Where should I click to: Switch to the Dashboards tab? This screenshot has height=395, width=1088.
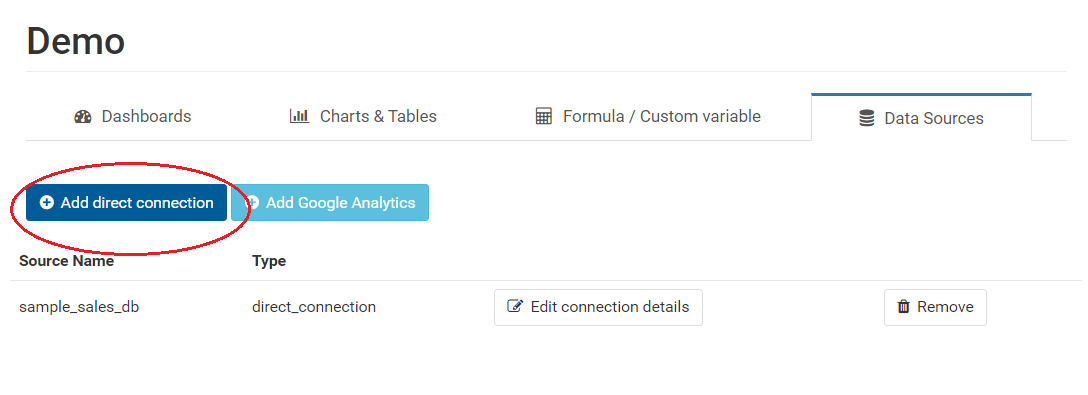(133, 117)
